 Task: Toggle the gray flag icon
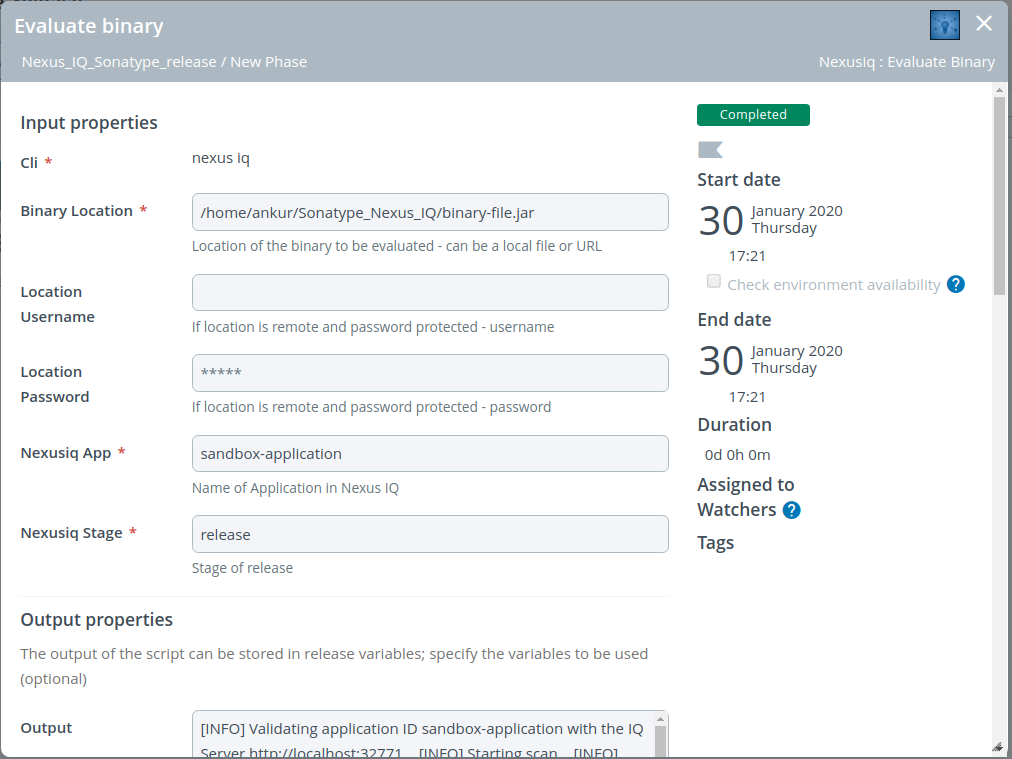point(710,150)
